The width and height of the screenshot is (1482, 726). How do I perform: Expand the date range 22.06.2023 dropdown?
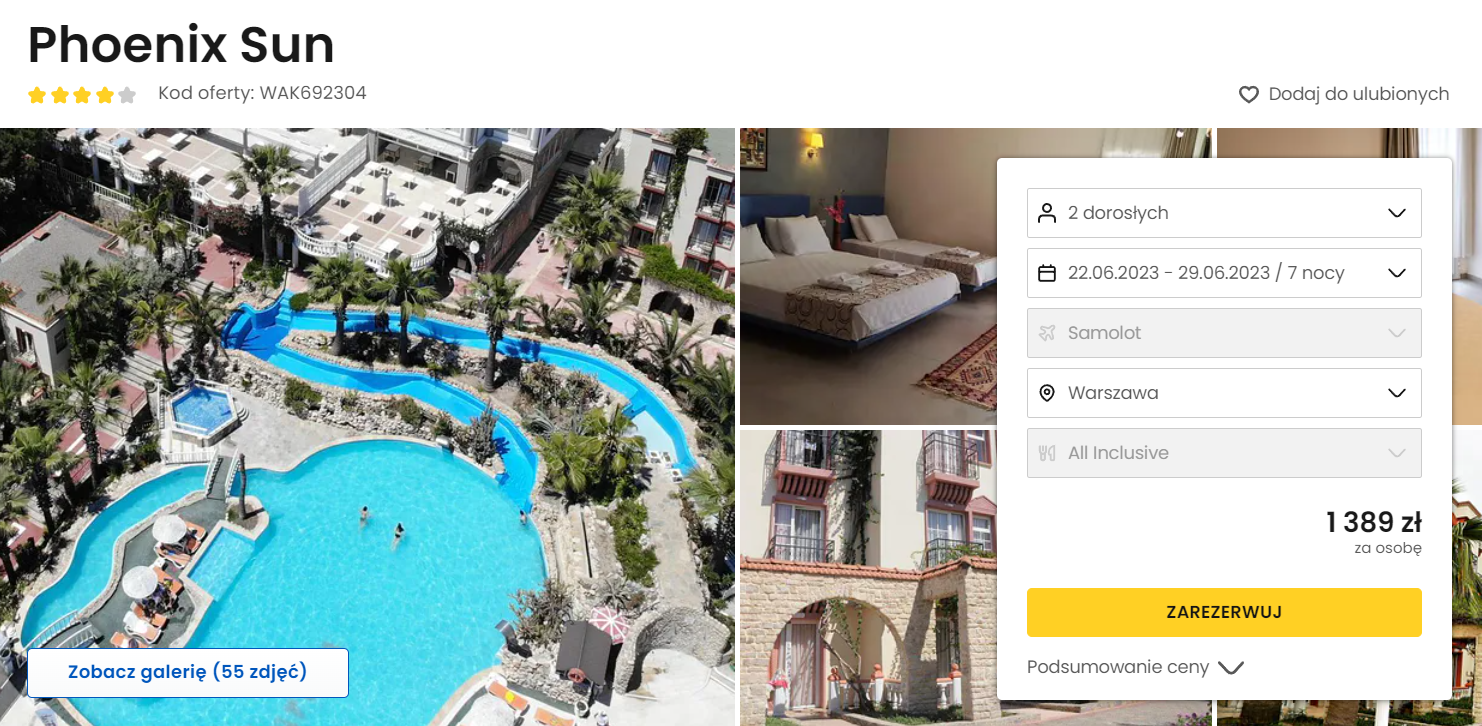(1224, 273)
